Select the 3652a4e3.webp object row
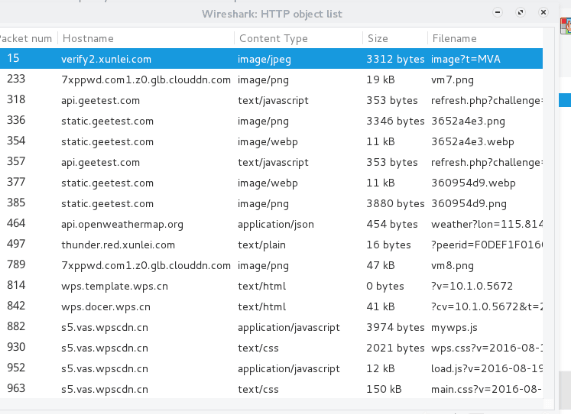The width and height of the screenshot is (571, 414). pyautogui.click(x=271, y=141)
